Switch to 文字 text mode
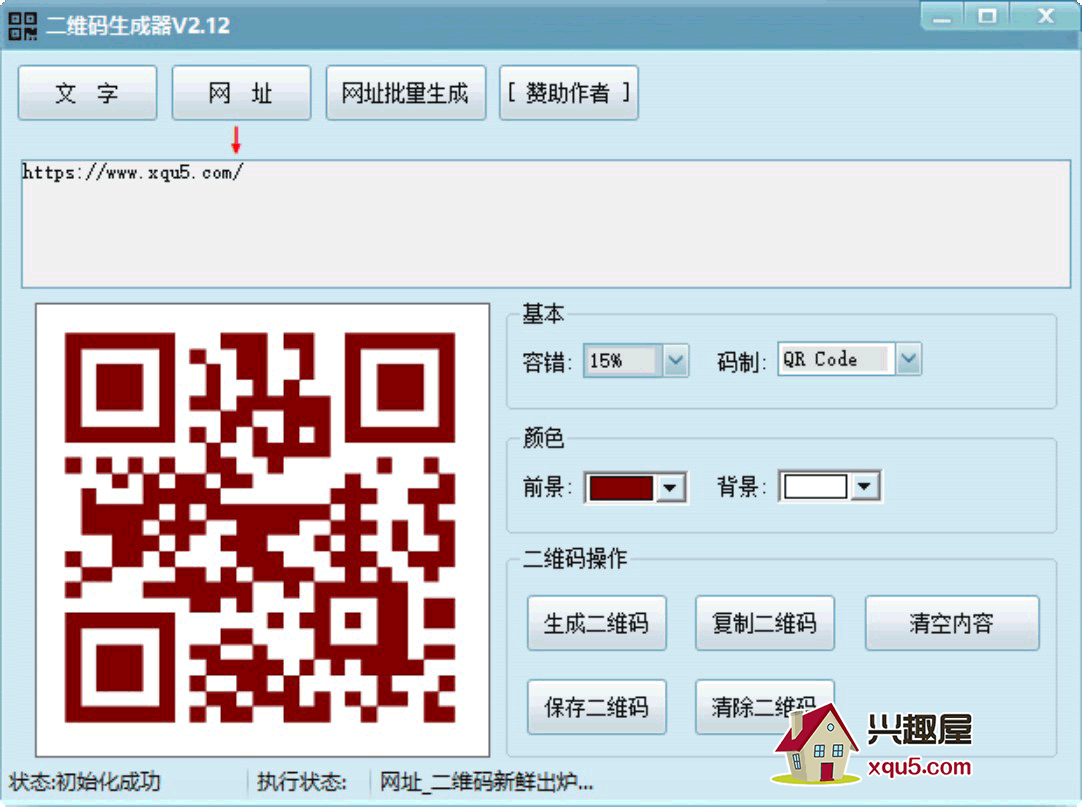 pos(88,93)
